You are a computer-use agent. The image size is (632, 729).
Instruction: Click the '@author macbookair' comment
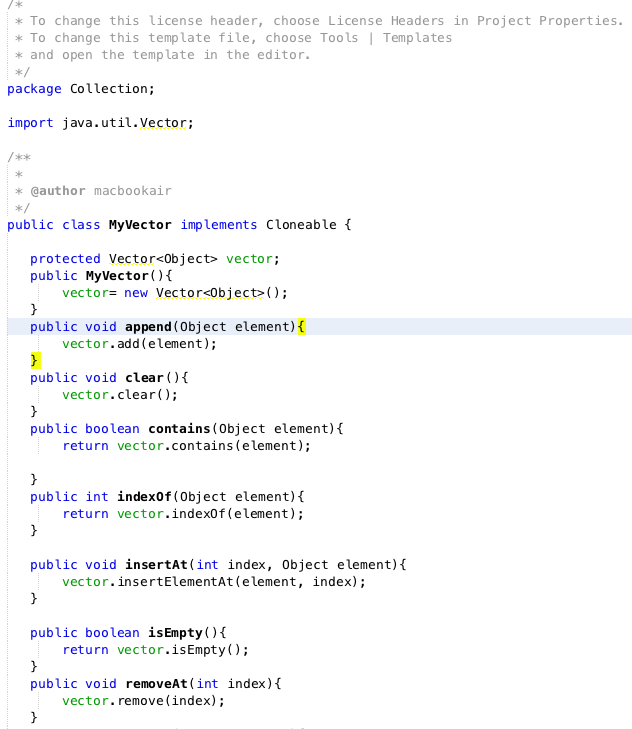tap(101, 191)
